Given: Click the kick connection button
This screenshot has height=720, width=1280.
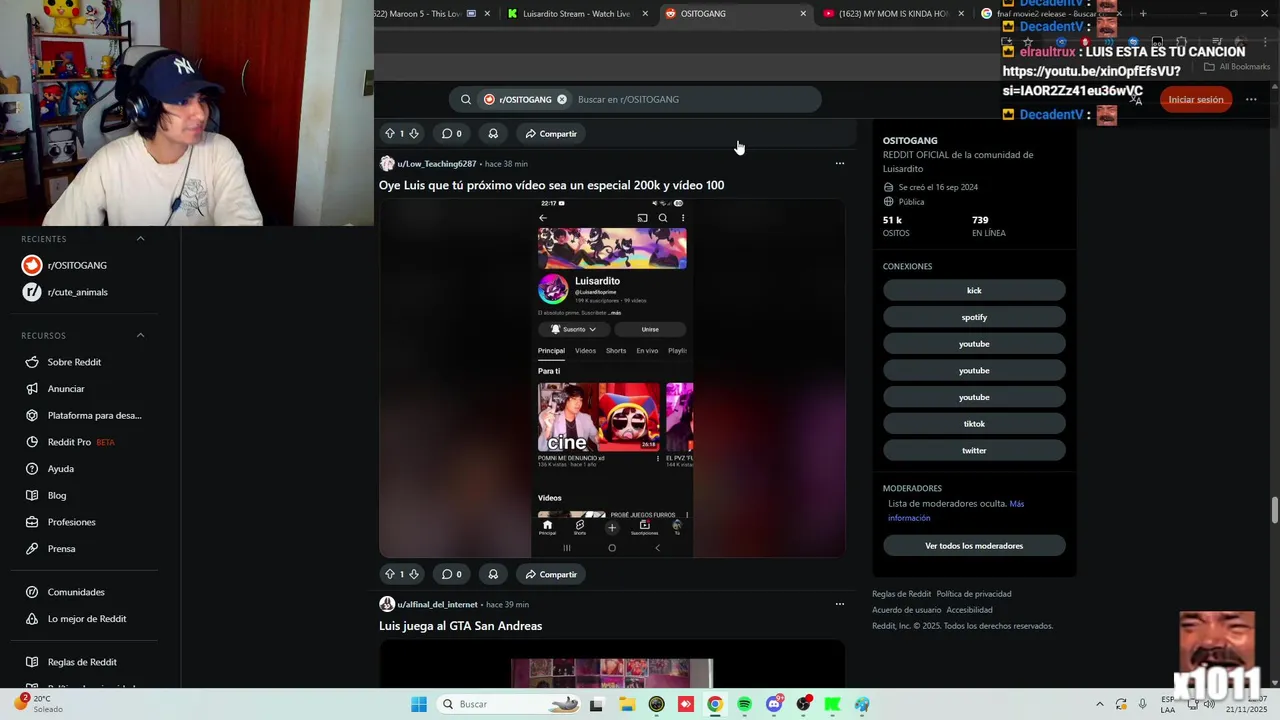Looking at the screenshot, I should click(x=974, y=290).
